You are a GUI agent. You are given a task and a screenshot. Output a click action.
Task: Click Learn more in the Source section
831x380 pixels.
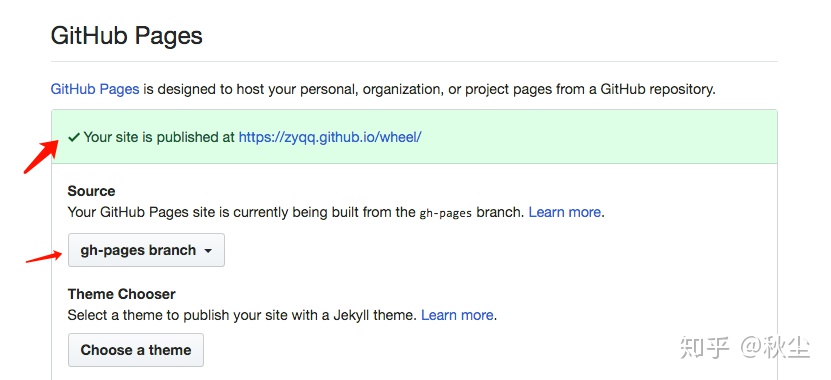pos(564,213)
